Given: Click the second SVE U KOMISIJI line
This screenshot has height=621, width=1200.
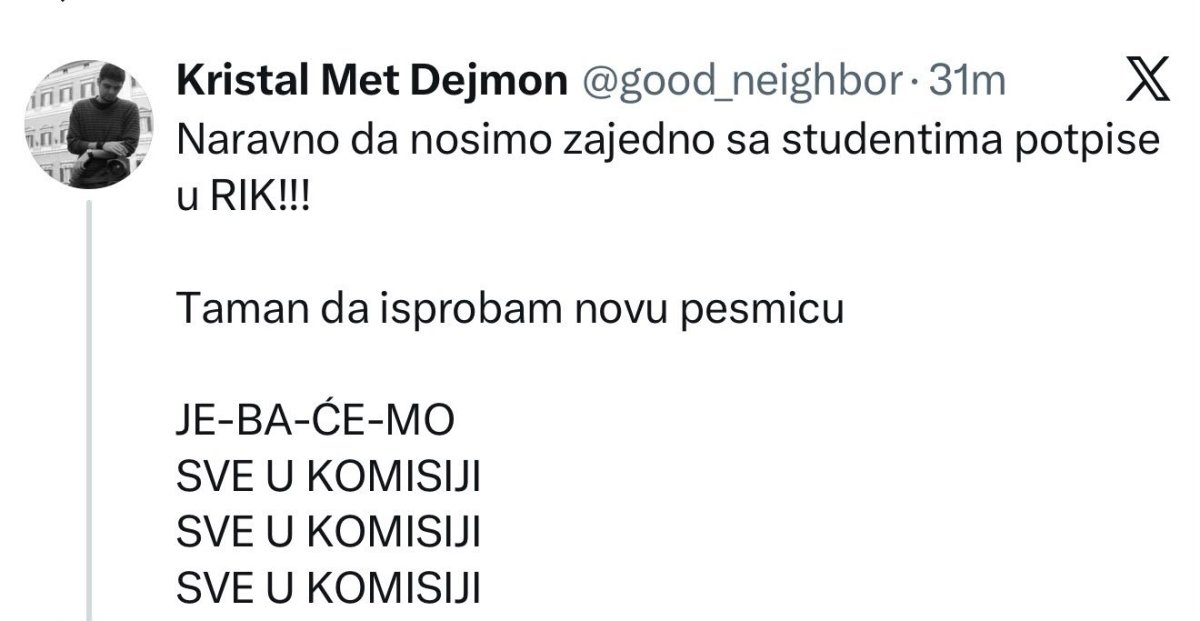Looking at the screenshot, I should (x=328, y=533).
